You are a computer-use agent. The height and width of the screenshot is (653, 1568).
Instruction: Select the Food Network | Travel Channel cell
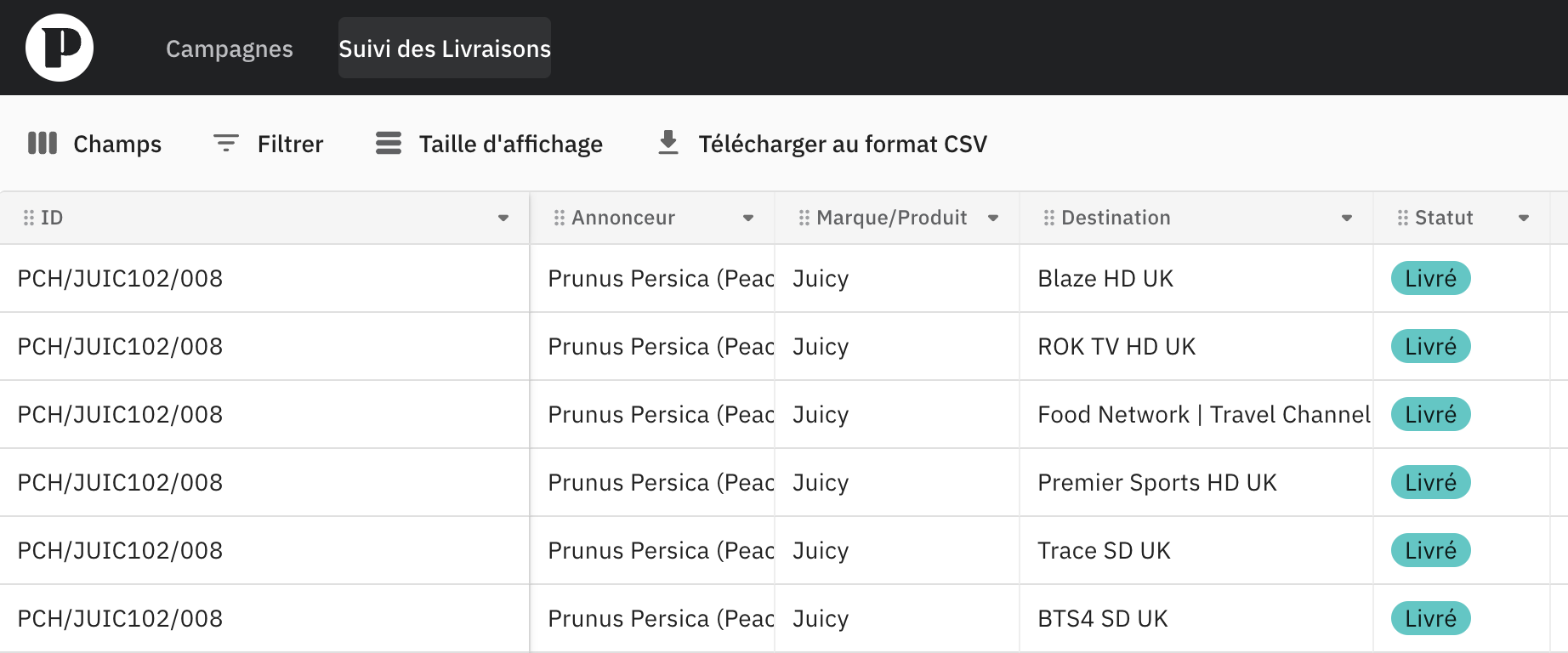tap(1196, 414)
